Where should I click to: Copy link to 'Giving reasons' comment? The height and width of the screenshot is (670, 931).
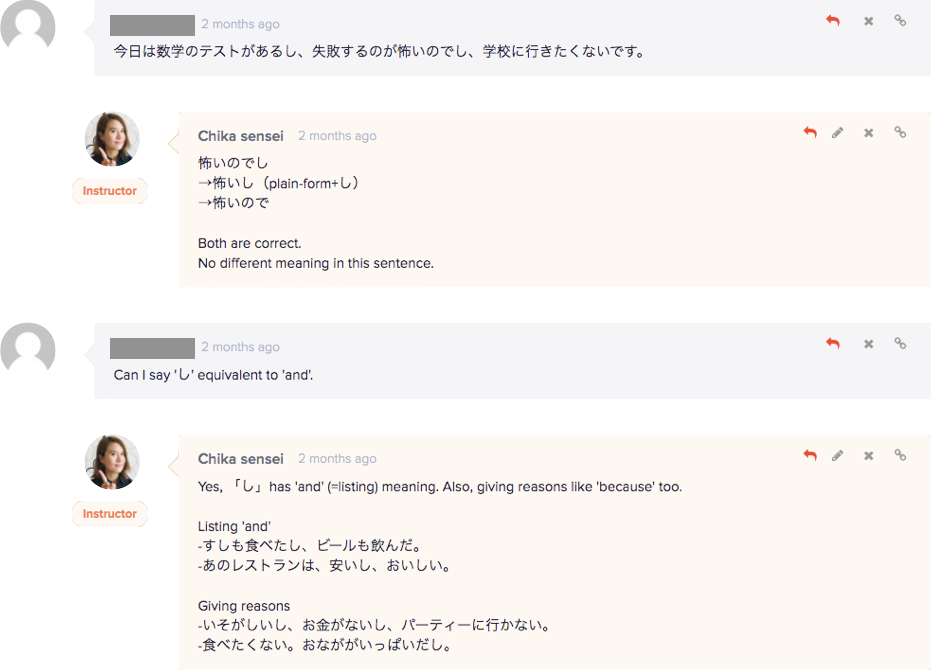900,455
